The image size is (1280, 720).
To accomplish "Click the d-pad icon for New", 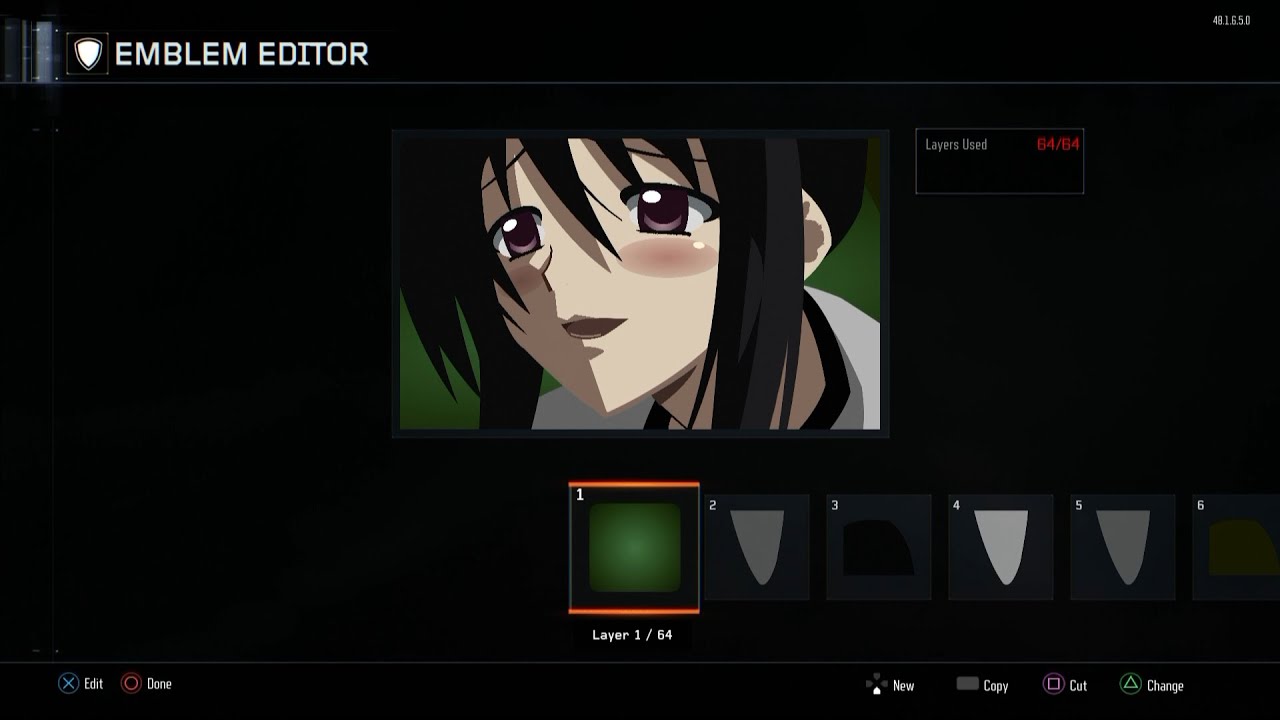I will [x=876, y=685].
